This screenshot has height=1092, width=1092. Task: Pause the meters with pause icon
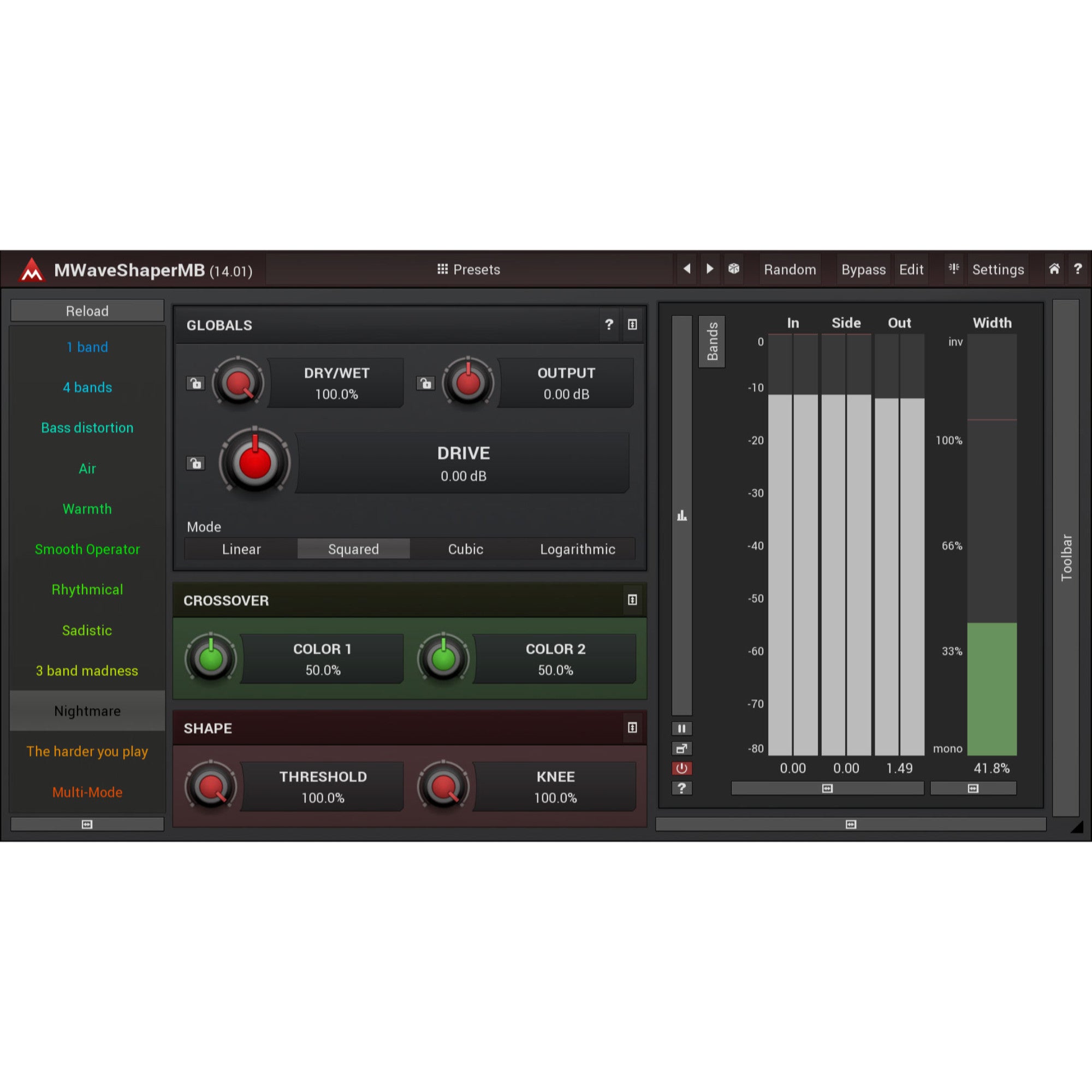(681, 728)
